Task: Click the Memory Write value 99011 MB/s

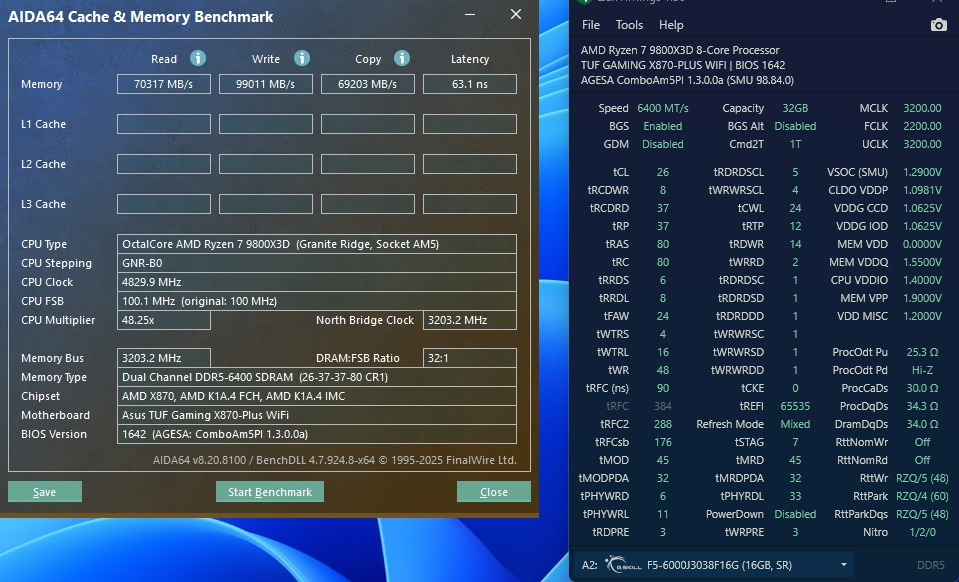Action: [266, 84]
